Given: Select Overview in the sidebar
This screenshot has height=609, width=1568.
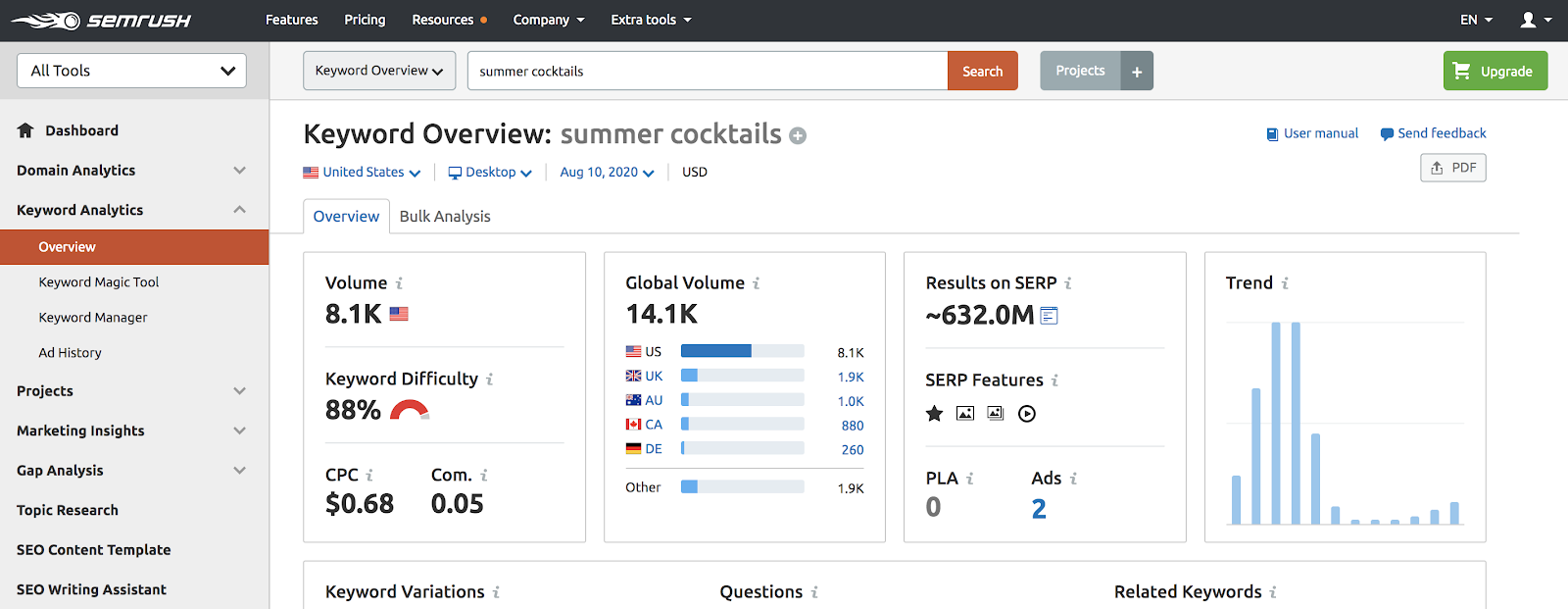Looking at the screenshot, I should click(x=134, y=247).
